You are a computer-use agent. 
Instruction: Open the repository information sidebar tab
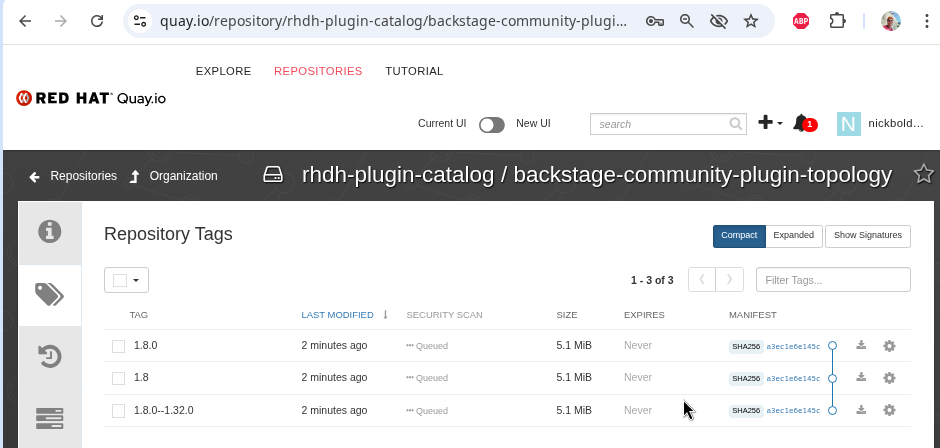[x=49, y=232]
